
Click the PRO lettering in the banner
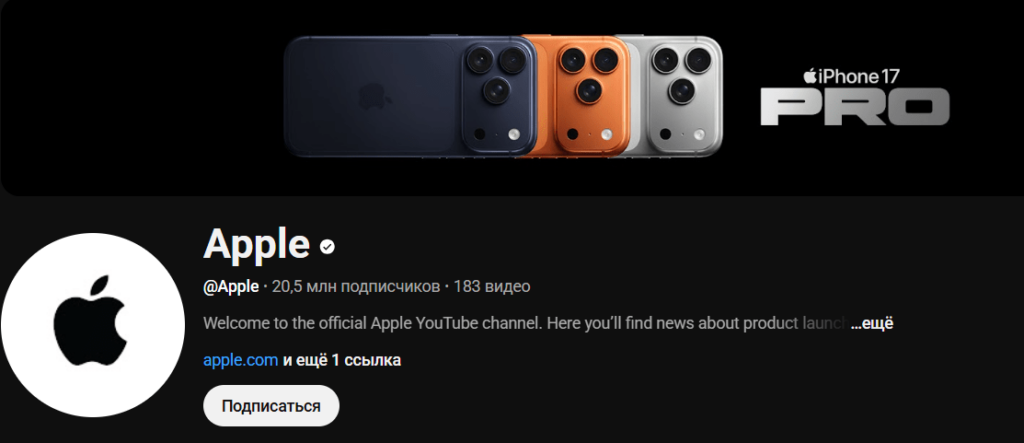coord(854,107)
